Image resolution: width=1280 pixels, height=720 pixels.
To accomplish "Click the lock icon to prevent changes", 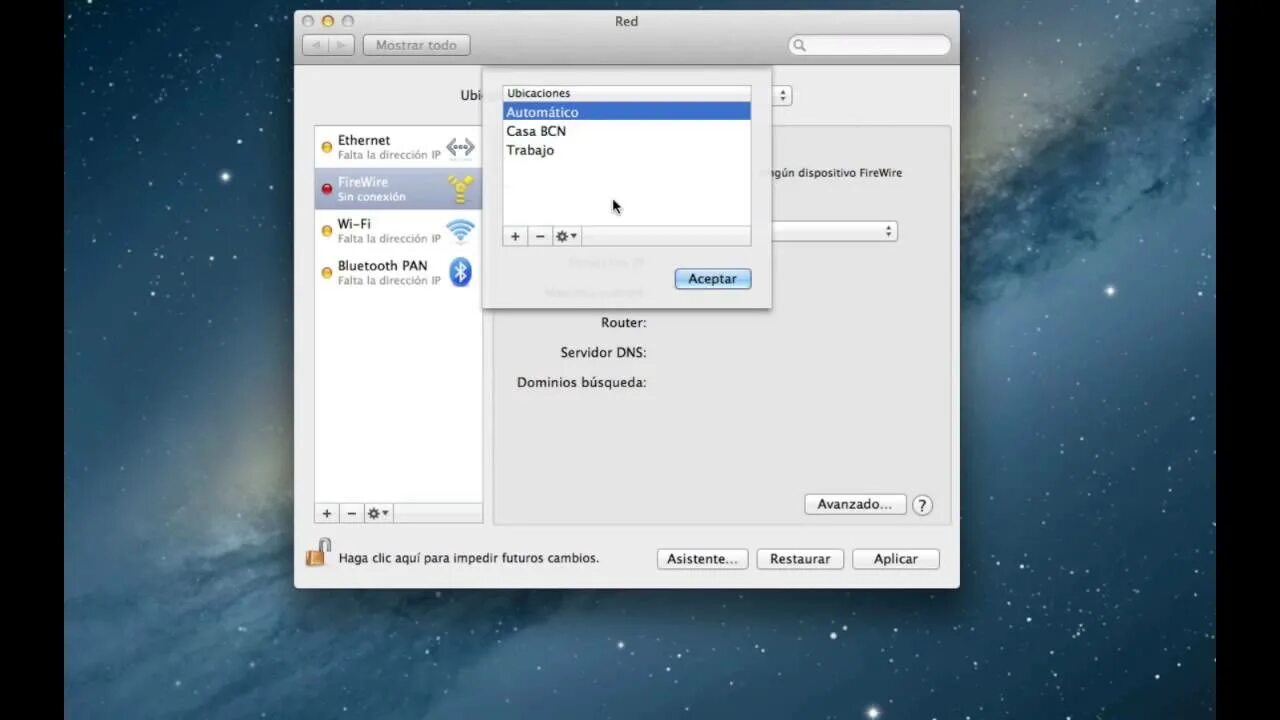I will [x=318, y=552].
